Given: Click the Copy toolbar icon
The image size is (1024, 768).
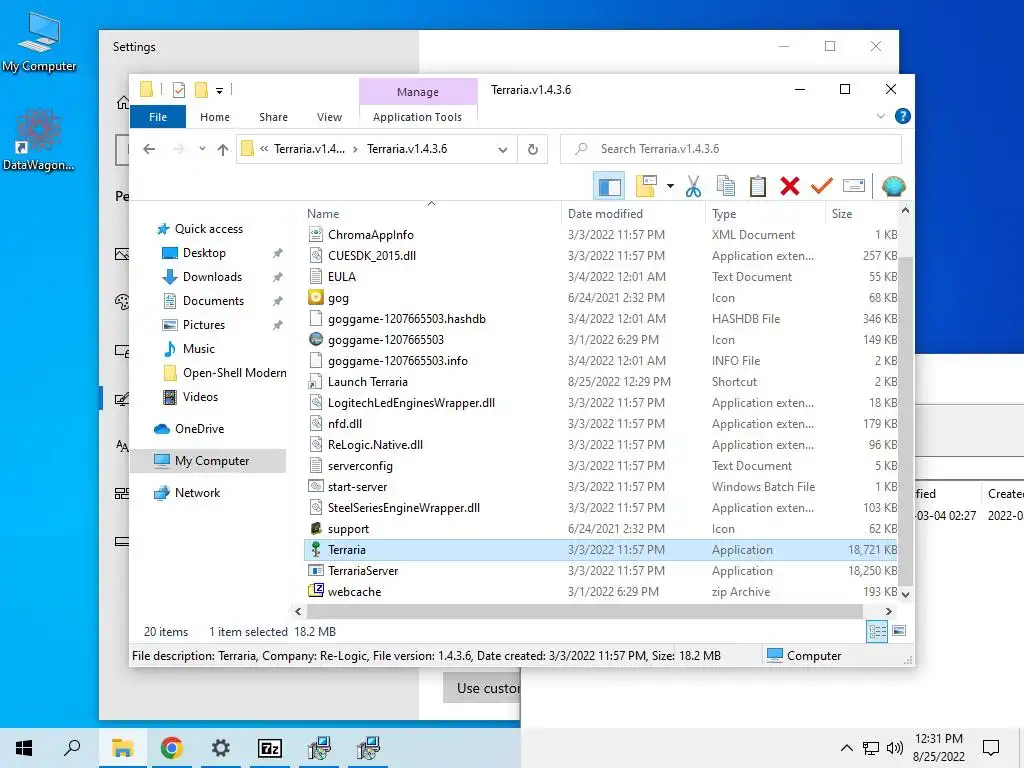Looking at the screenshot, I should click(x=726, y=187).
